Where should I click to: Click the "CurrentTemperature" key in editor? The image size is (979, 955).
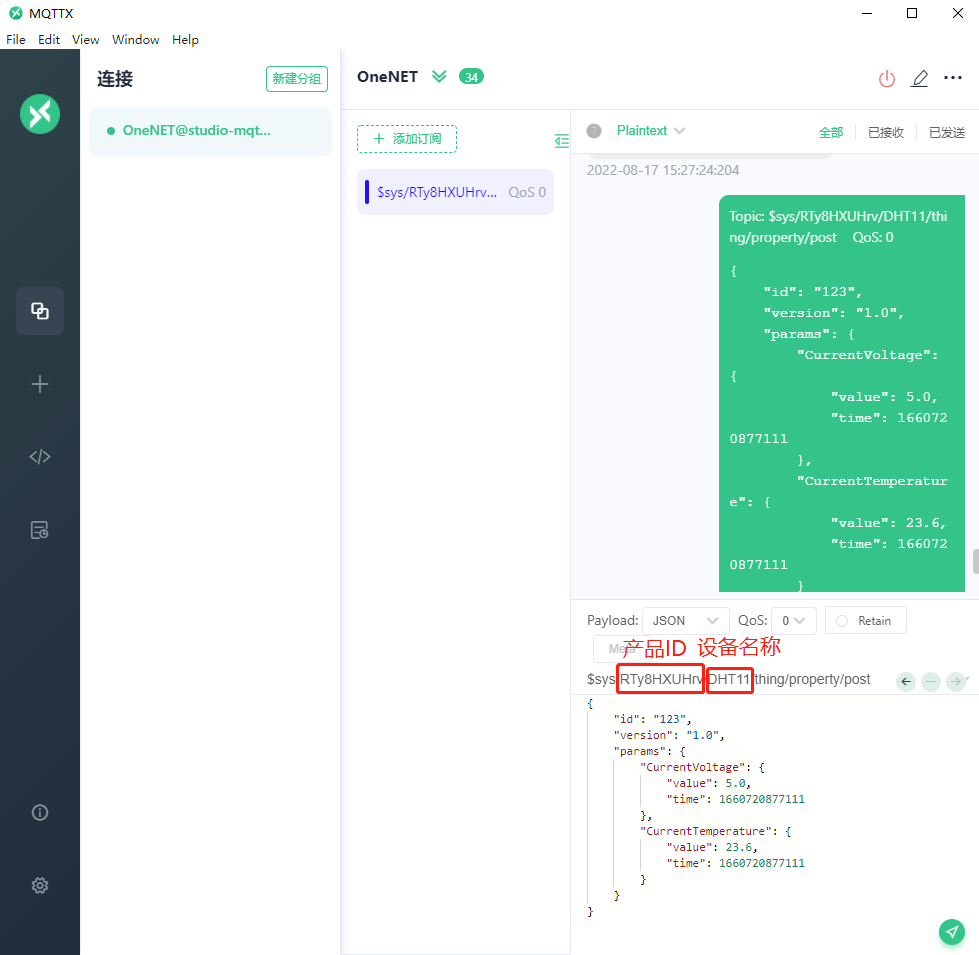tap(706, 831)
